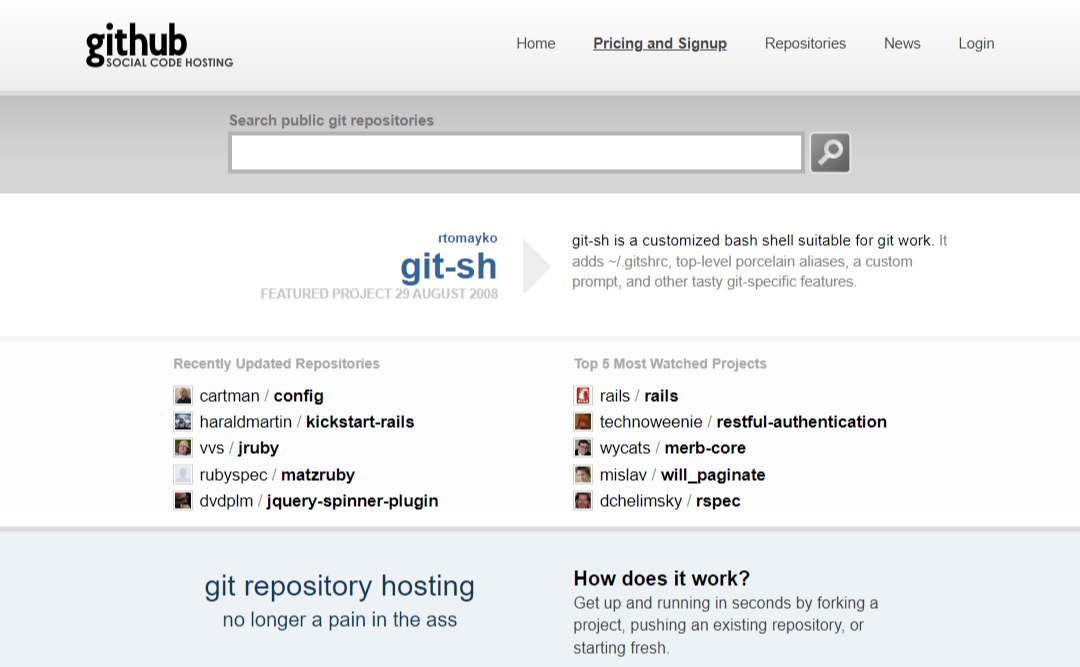Click the 'Recently Updated Repositories' heading
The height and width of the screenshot is (667, 1080).
(x=276, y=363)
